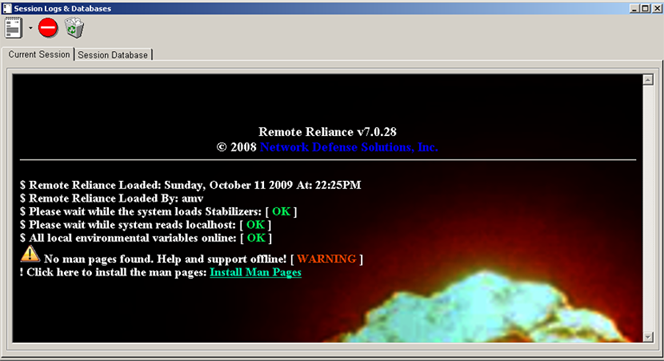Open the Session Database tab
The height and width of the screenshot is (361, 664).
click(113, 55)
